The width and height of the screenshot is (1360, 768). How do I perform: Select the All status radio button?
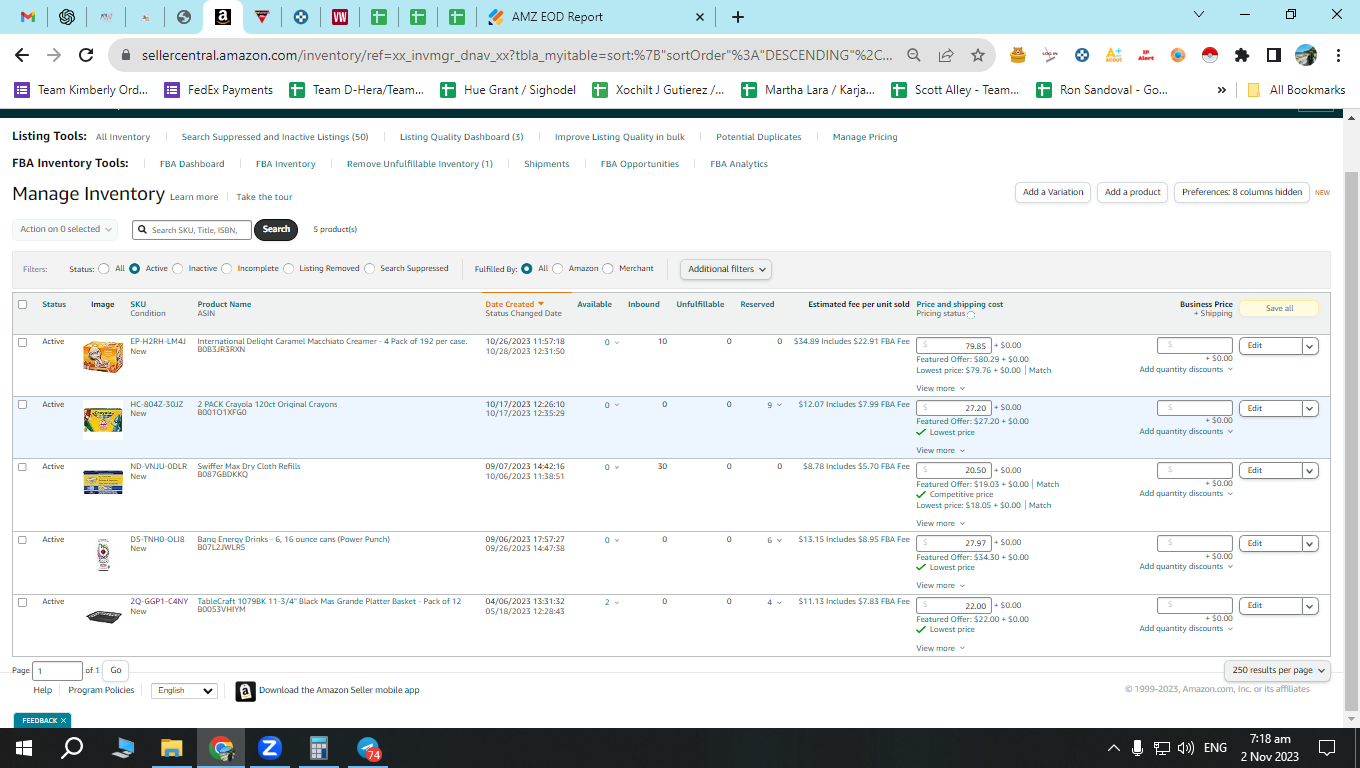pos(104,269)
